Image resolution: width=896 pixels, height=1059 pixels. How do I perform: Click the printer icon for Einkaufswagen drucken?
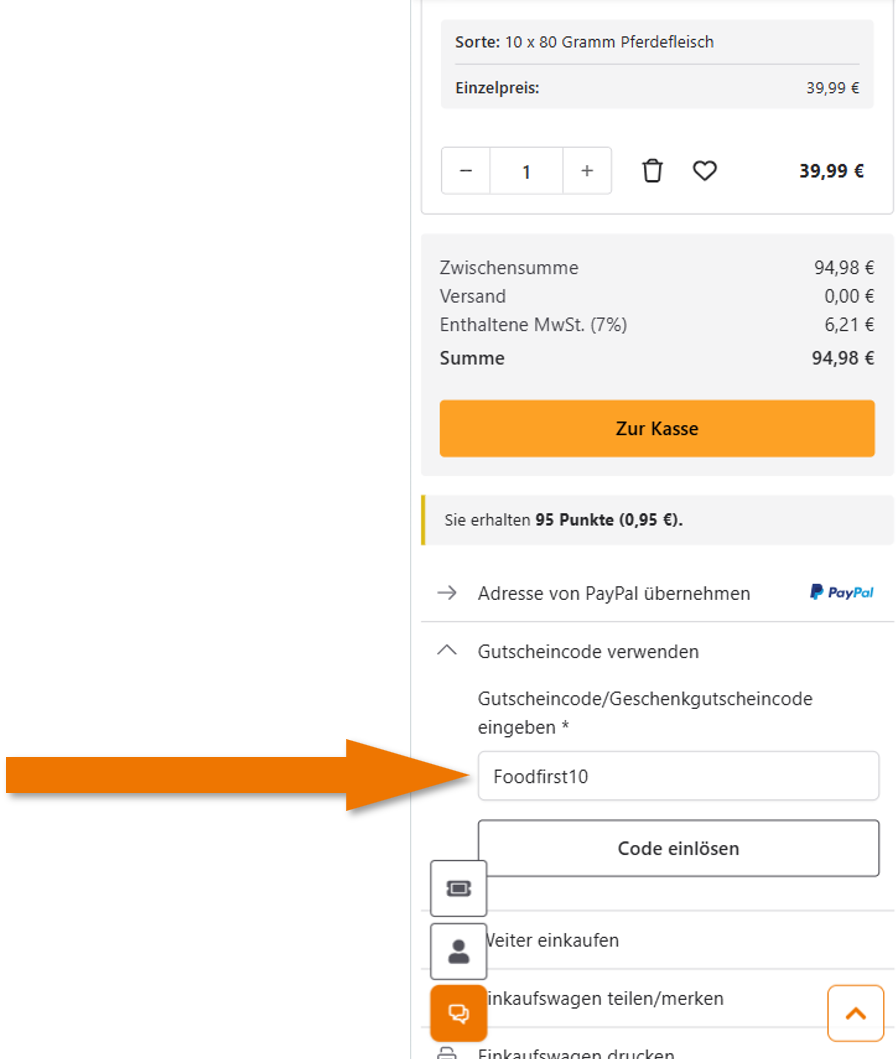448,1053
